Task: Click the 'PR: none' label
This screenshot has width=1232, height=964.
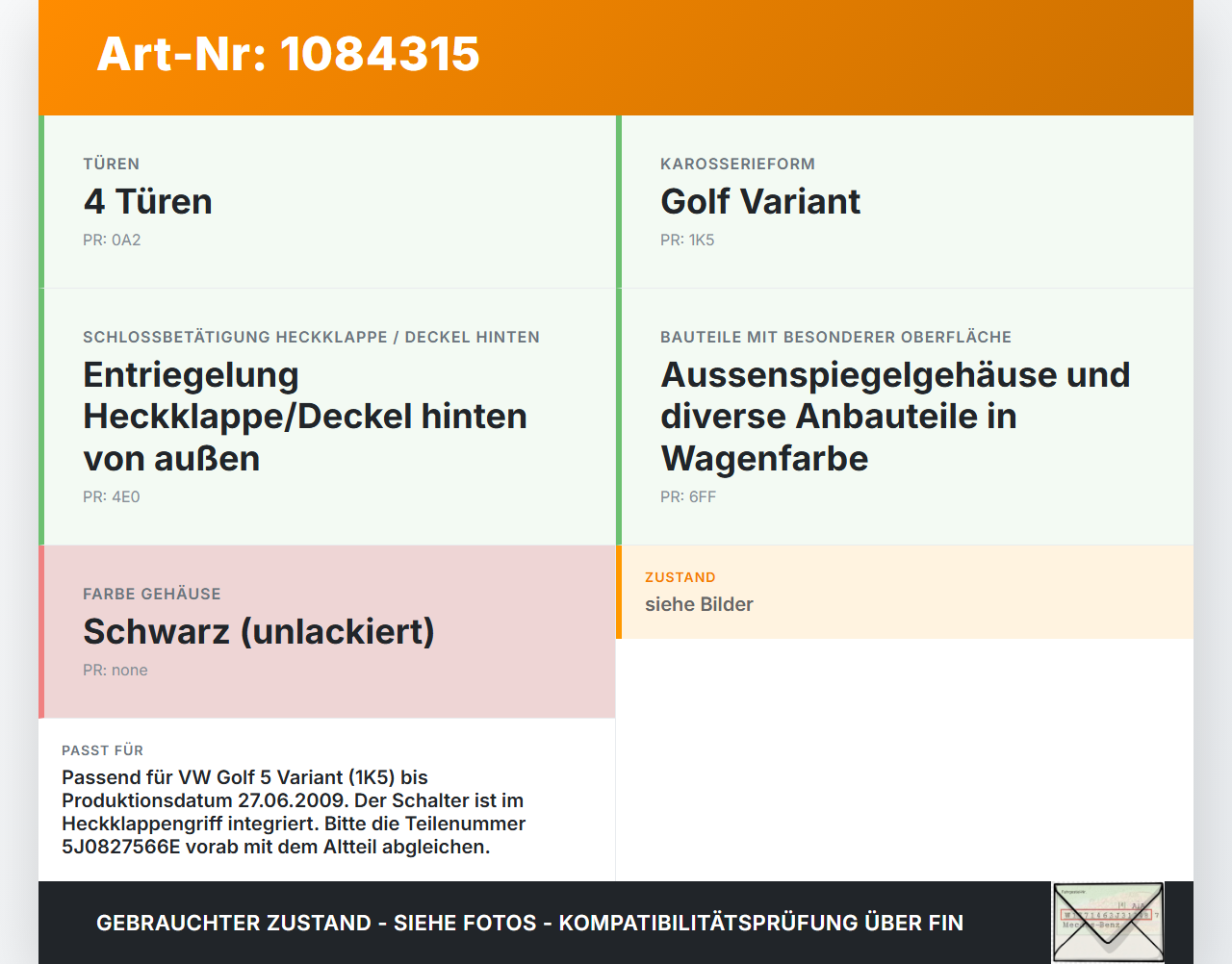Action: click(x=115, y=670)
